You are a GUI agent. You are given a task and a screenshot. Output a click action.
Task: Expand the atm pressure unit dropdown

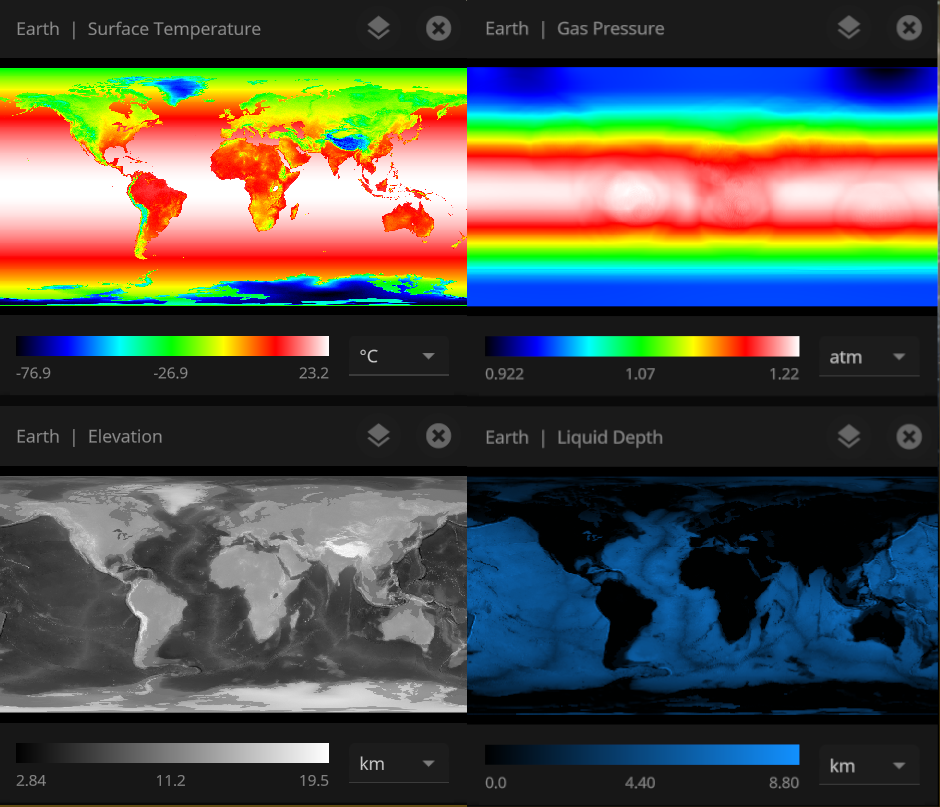[869, 357]
